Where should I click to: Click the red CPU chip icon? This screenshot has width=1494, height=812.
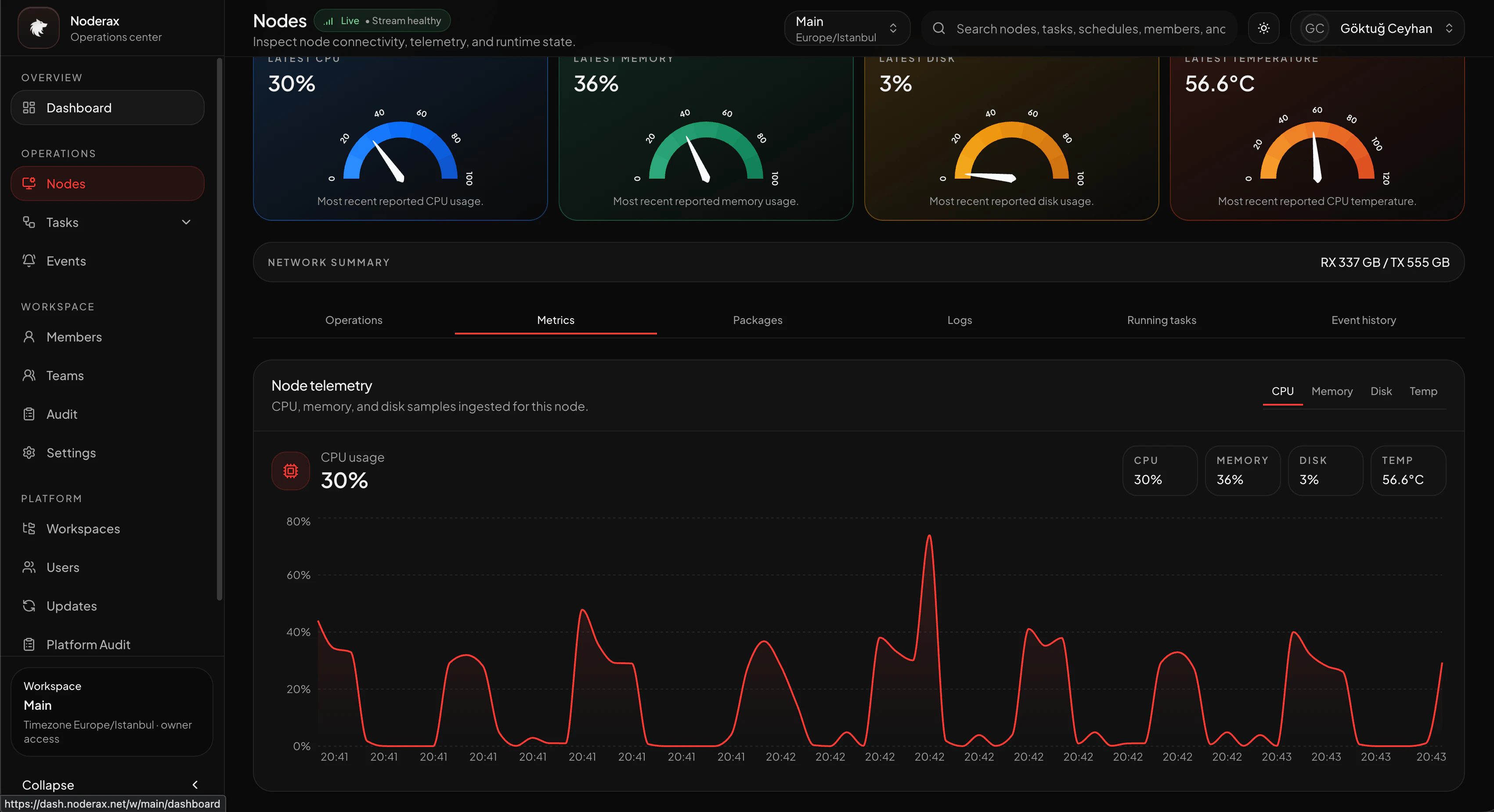(291, 471)
